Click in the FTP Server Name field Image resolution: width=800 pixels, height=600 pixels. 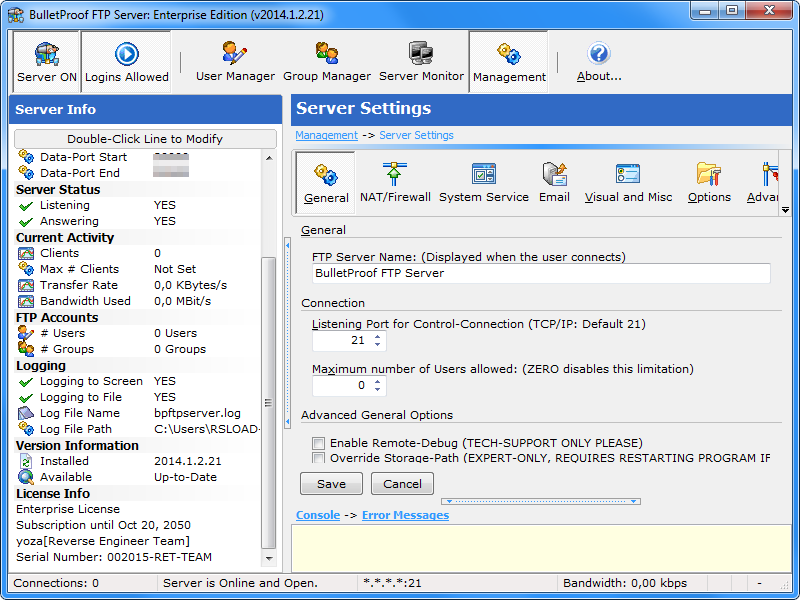pos(541,273)
